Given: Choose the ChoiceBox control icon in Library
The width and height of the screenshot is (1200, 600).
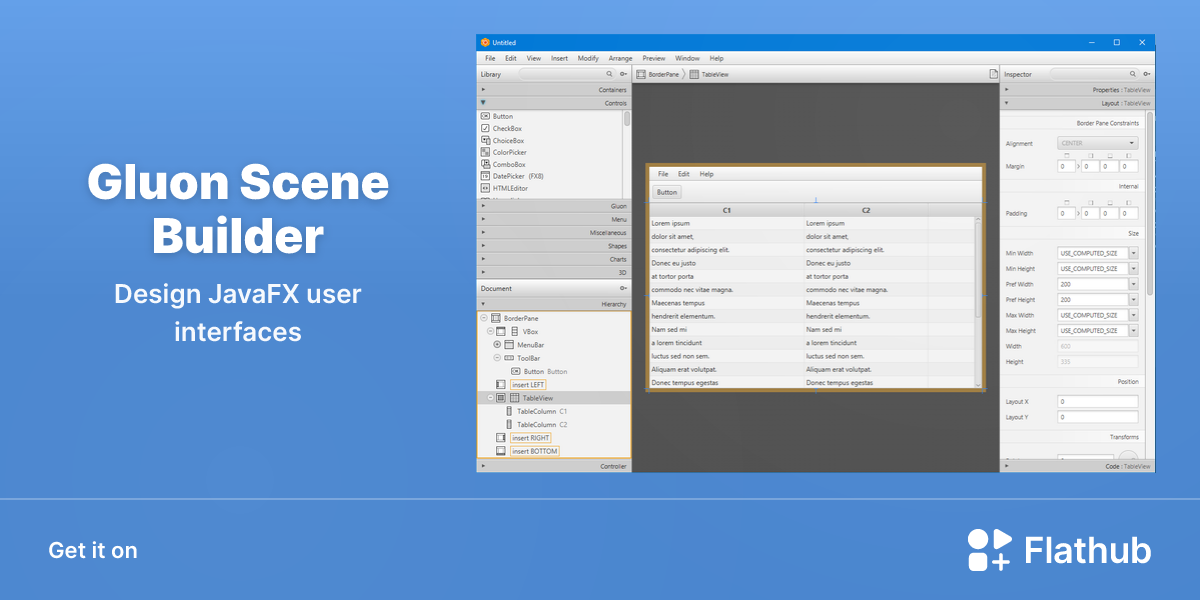Looking at the screenshot, I should [x=485, y=140].
